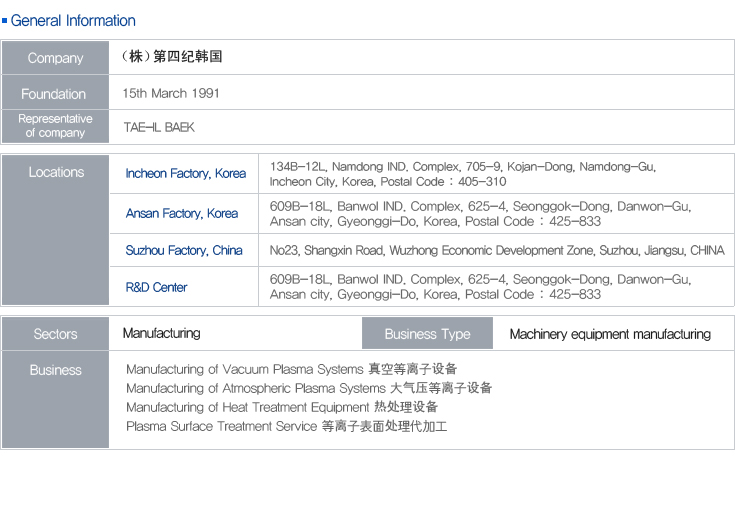
Task: Click the Business Type header cell
Action: coord(427,334)
